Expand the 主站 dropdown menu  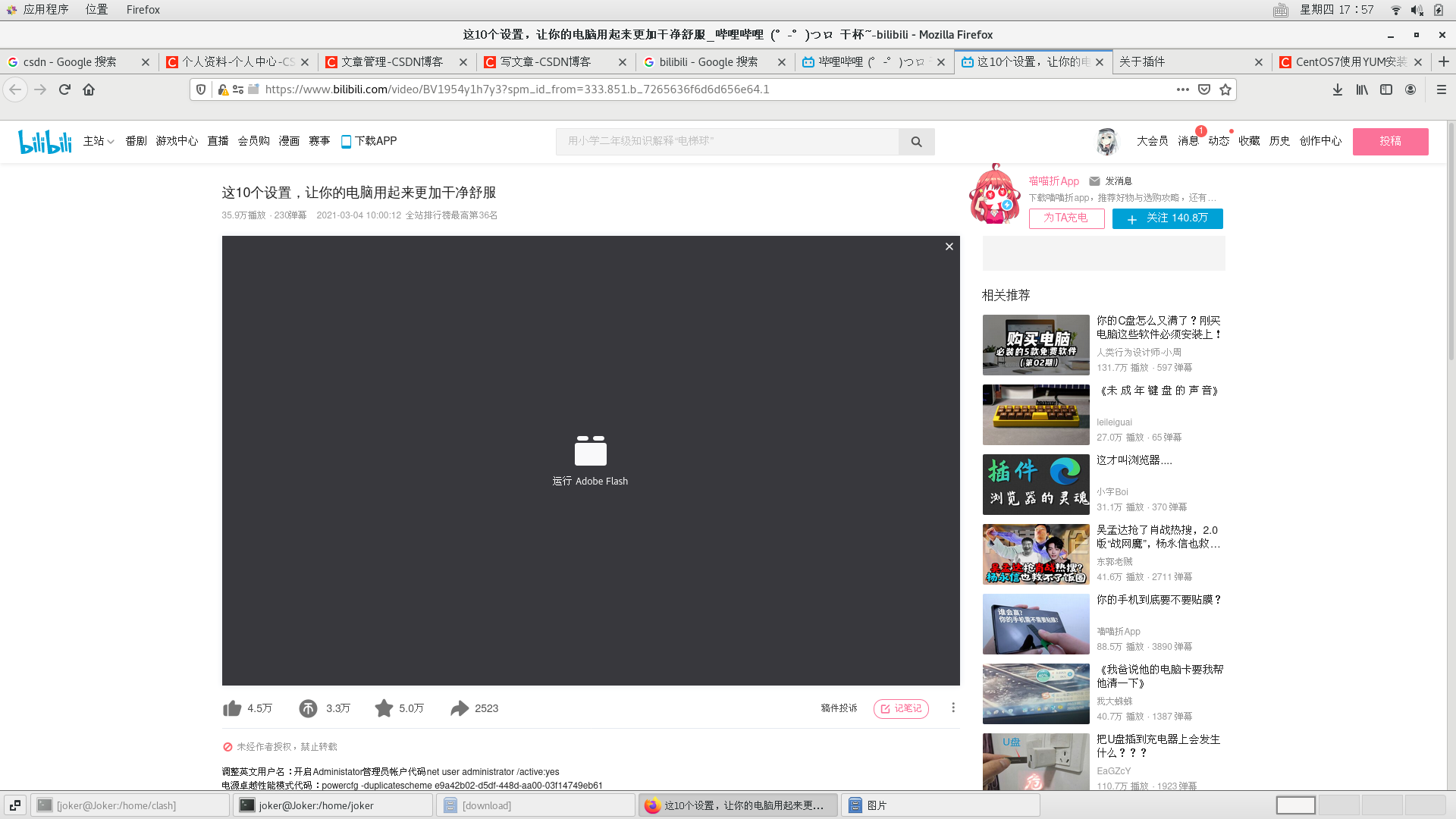click(99, 141)
